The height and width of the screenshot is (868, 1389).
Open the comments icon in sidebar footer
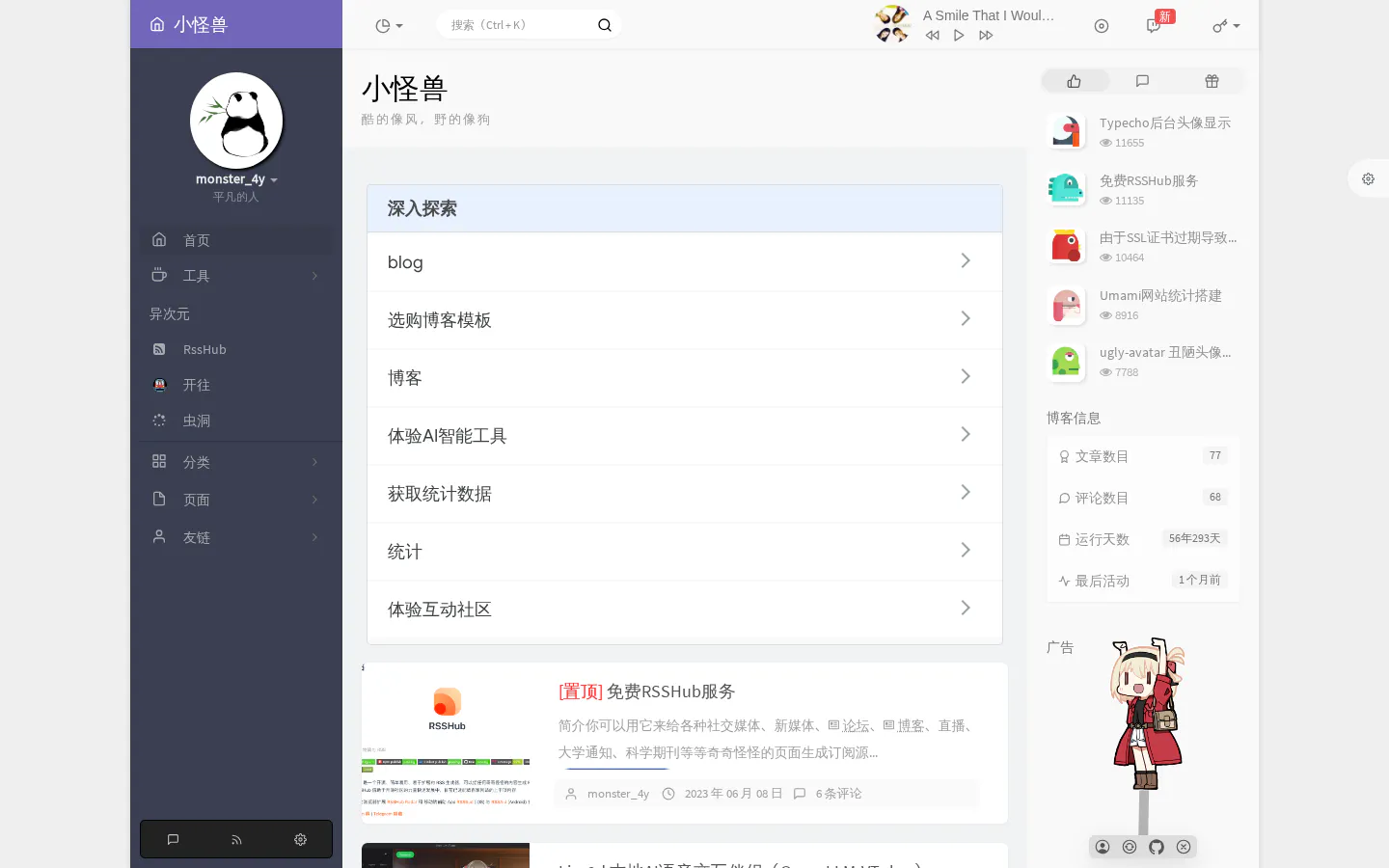(173, 840)
